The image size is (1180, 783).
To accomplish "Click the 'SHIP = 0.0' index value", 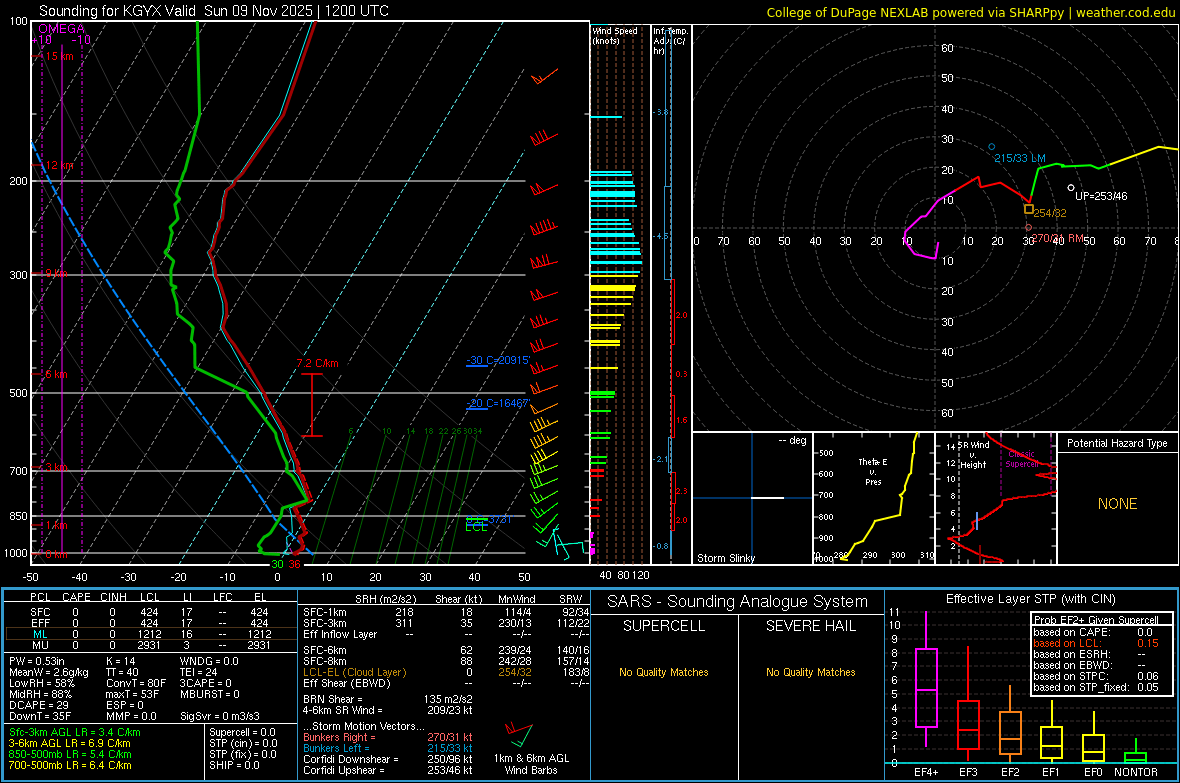I will tap(234, 765).
